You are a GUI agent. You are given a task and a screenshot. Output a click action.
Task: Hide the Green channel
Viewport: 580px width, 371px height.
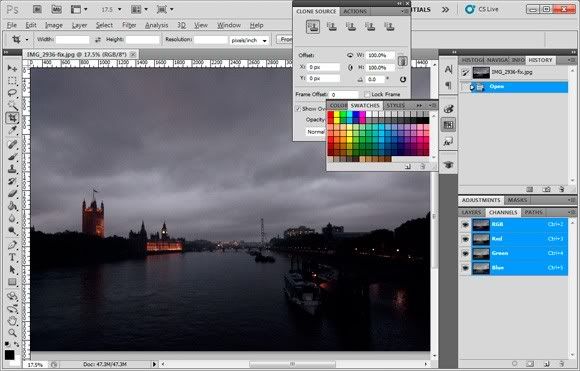[465, 253]
